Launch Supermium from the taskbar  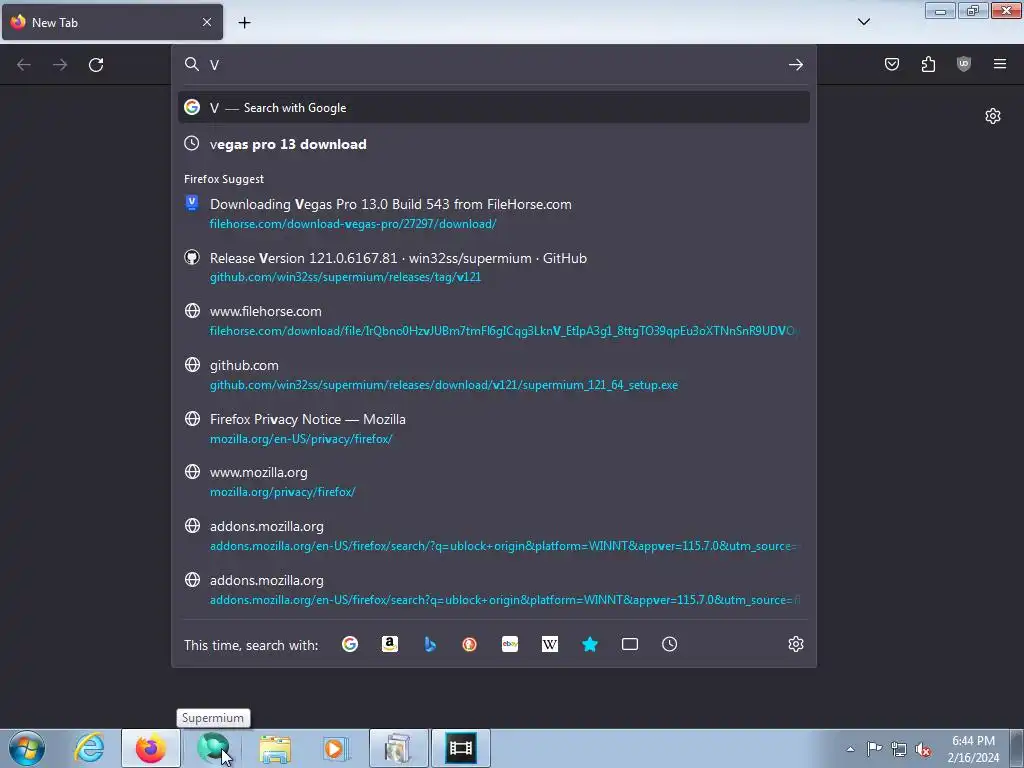coord(213,748)
